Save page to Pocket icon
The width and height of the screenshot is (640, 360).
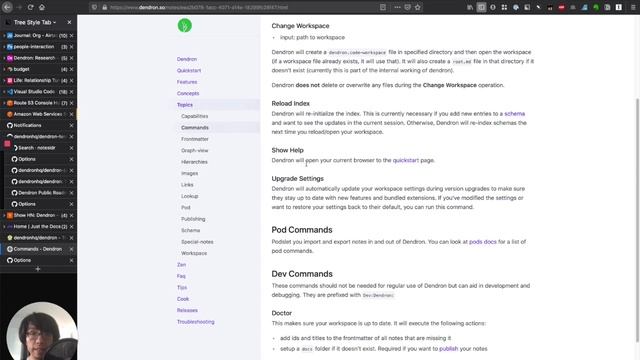[x=407, y=7]
